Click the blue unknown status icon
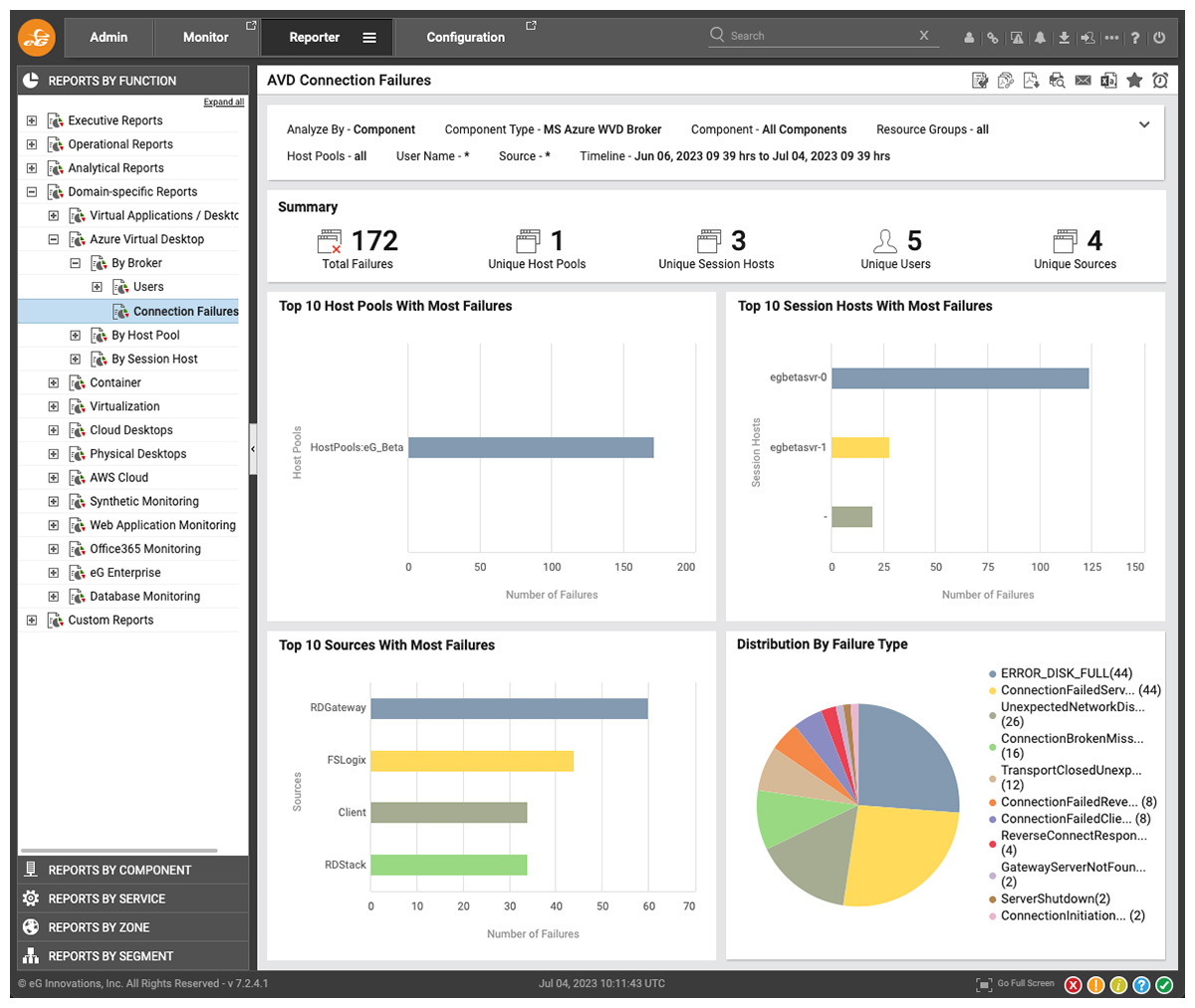The height and width of the screenshot is (1008, 1195). point(1142,985)
